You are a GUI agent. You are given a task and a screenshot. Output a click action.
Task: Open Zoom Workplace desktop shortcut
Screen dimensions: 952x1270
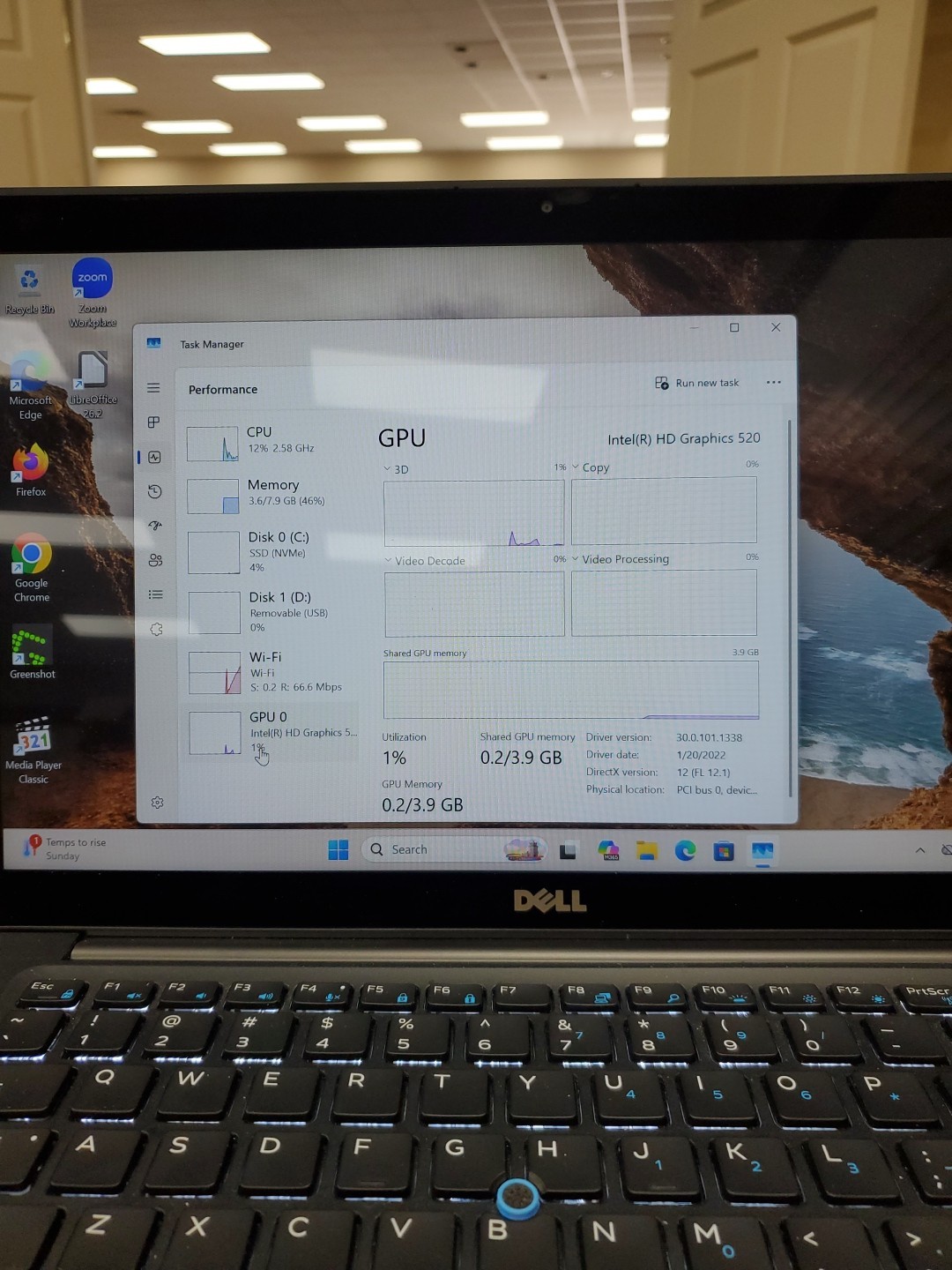point(93,292)
